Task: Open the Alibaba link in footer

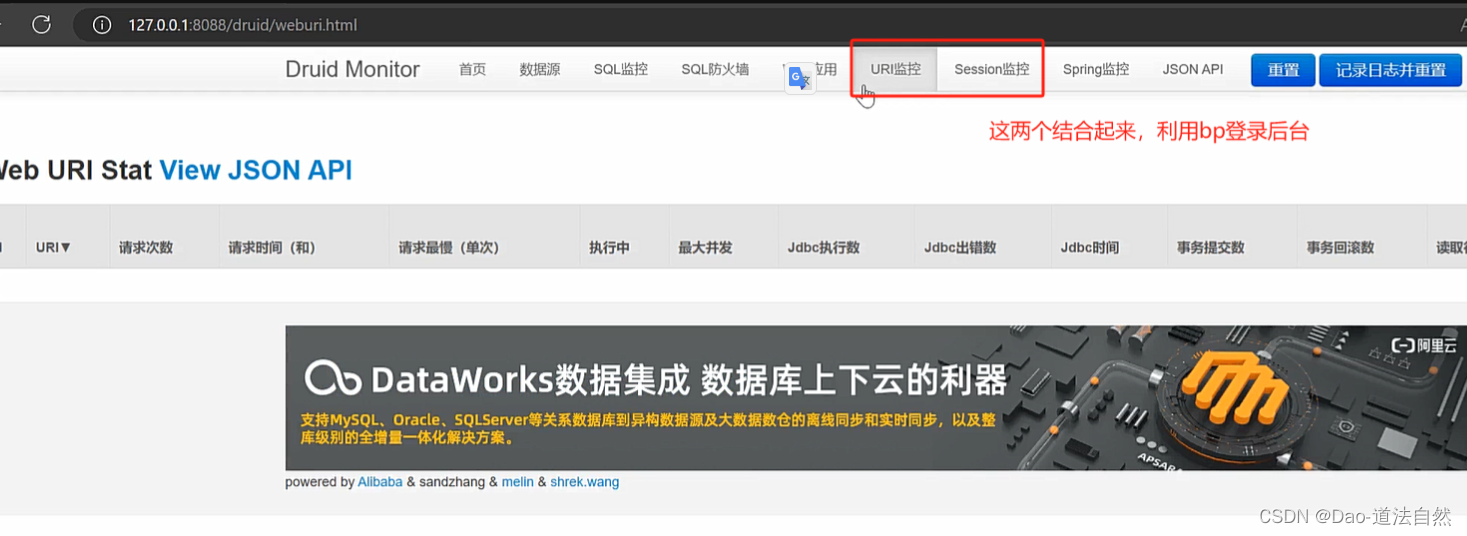Action: click(x=380, y=482)
